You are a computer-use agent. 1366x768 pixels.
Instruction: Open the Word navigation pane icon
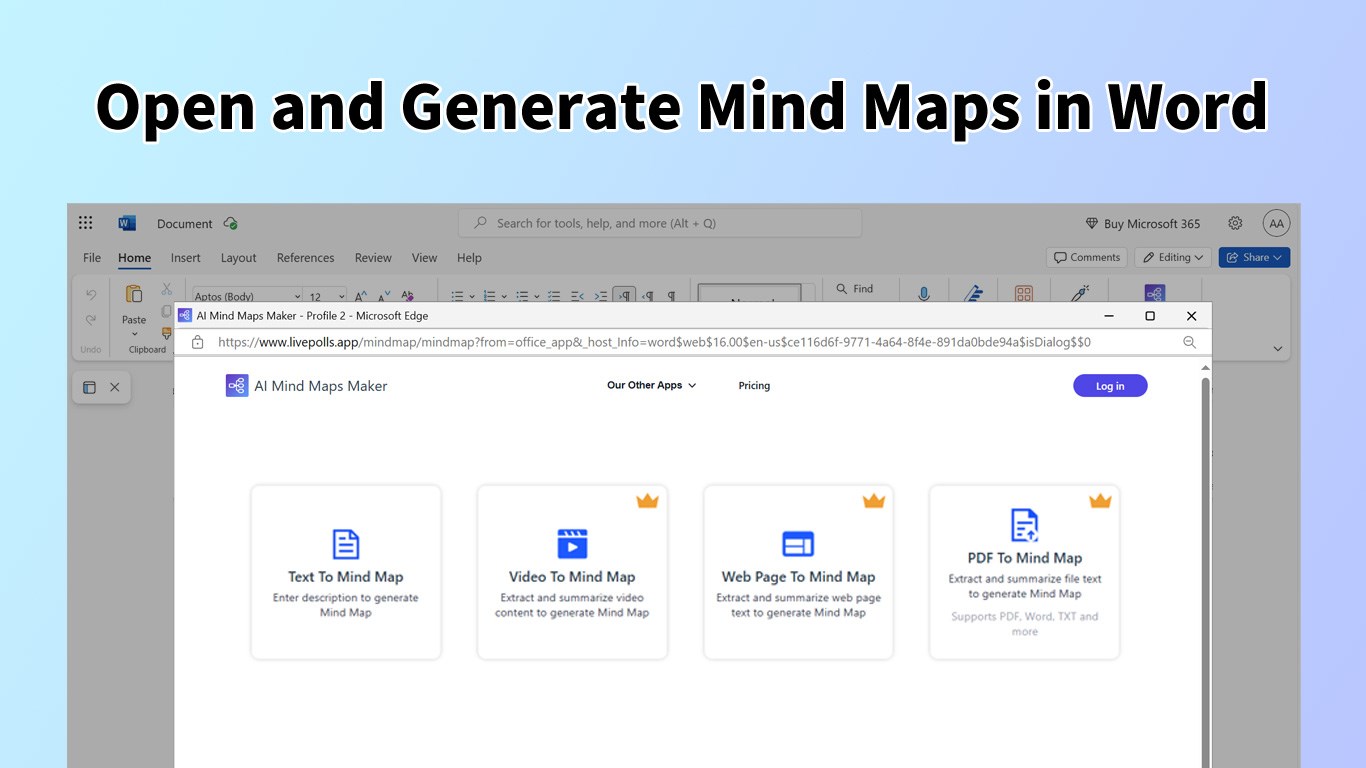click(x=89, y=387)
